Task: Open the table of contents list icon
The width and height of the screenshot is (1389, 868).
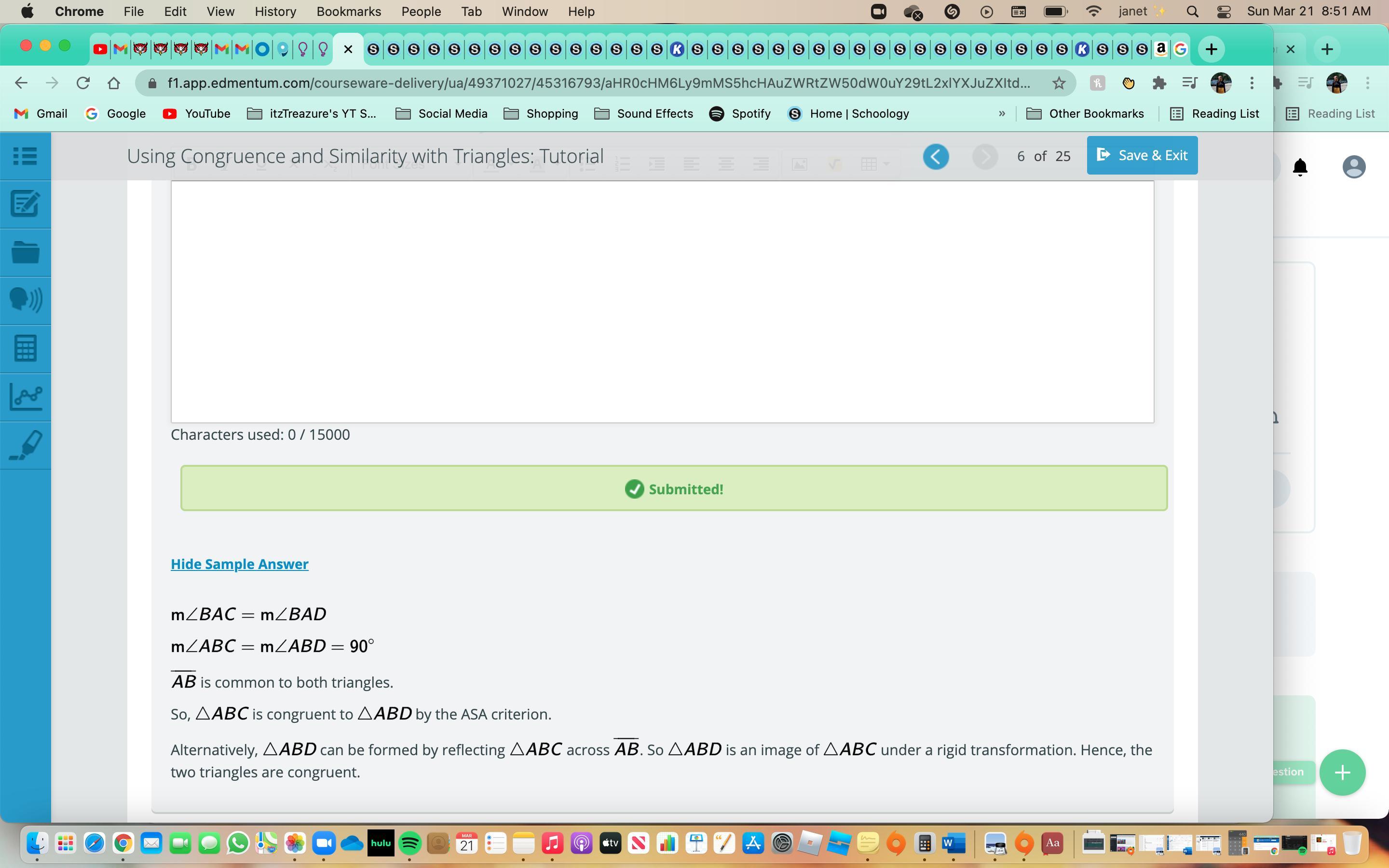Action: [x=25, y=156]
